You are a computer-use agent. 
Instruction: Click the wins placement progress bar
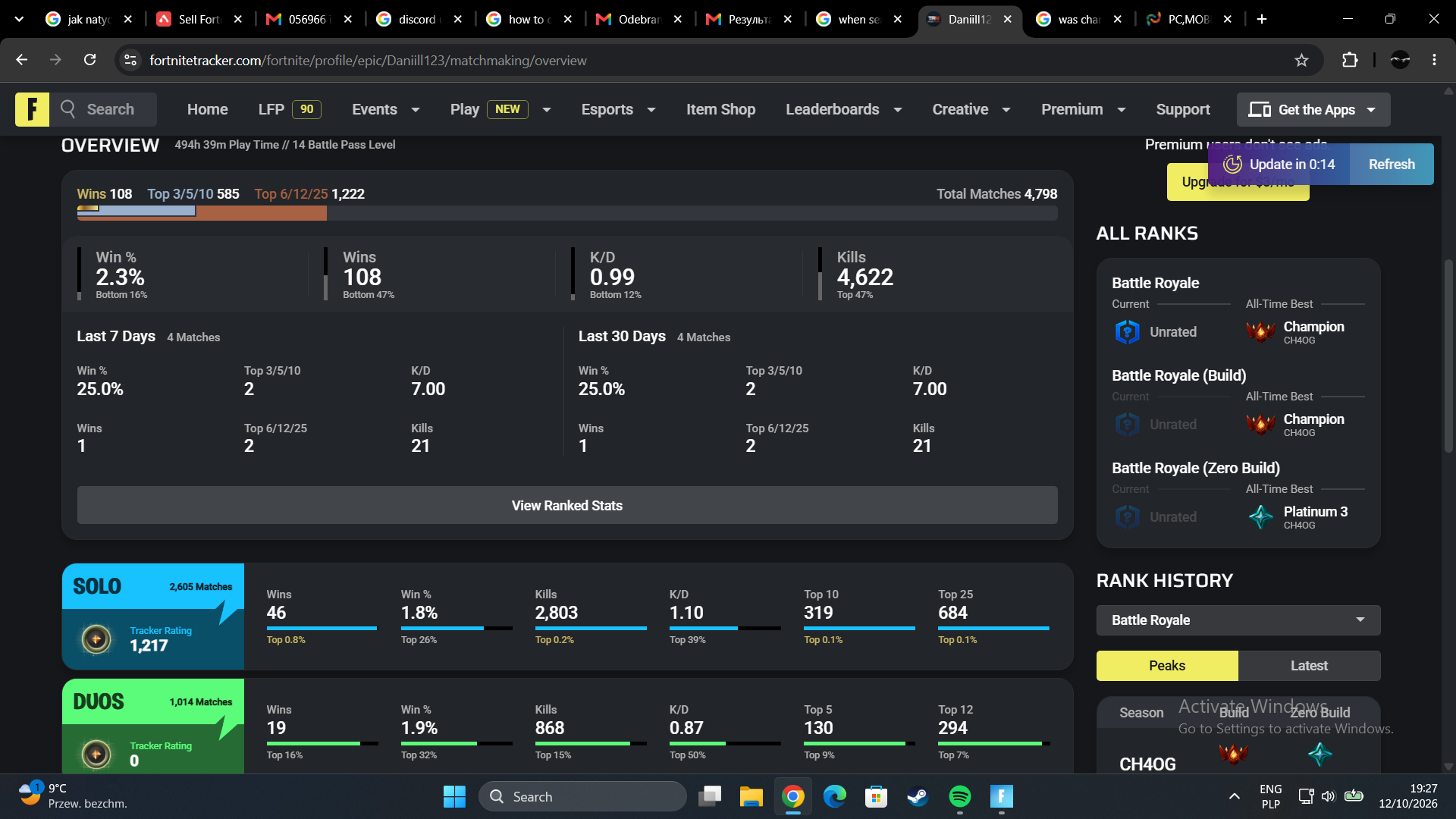tap(567, 213)
